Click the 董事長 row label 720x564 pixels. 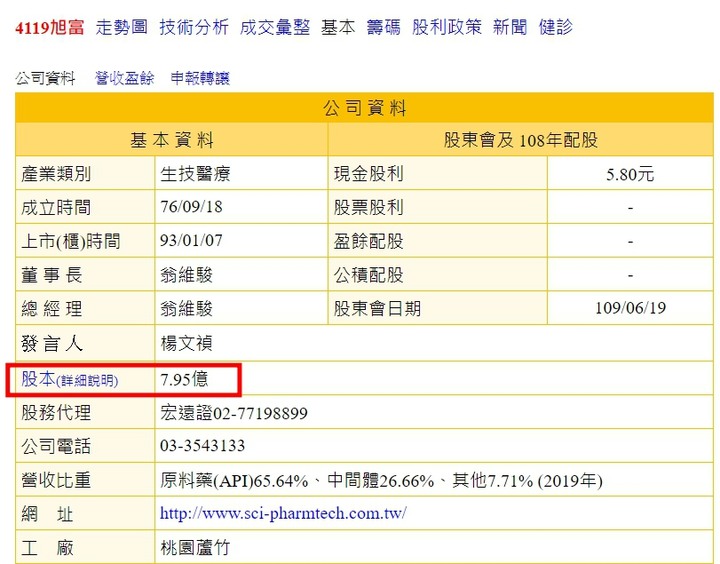point(51,275)
